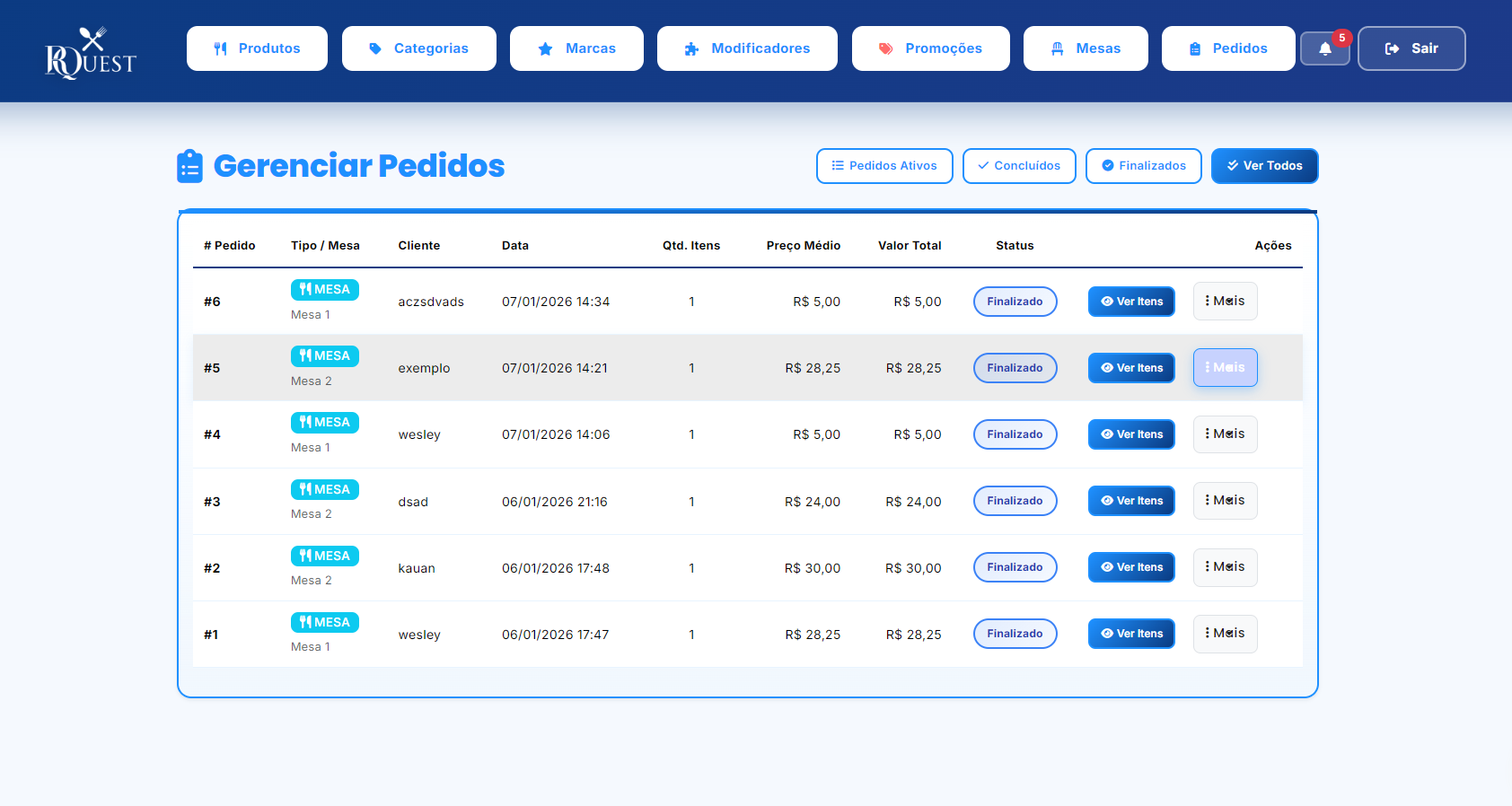Click the MESA badge on order #6
This screenshot has width=1512, height=806.
point(324,290)
